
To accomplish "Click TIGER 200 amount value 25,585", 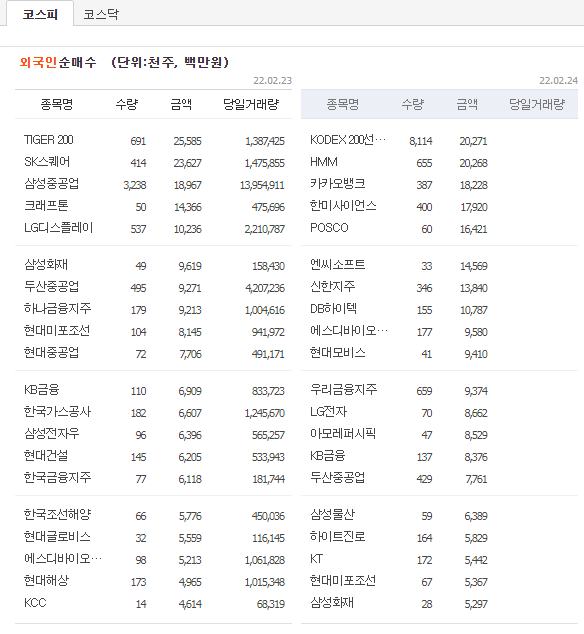I will [x=188, y=141].
